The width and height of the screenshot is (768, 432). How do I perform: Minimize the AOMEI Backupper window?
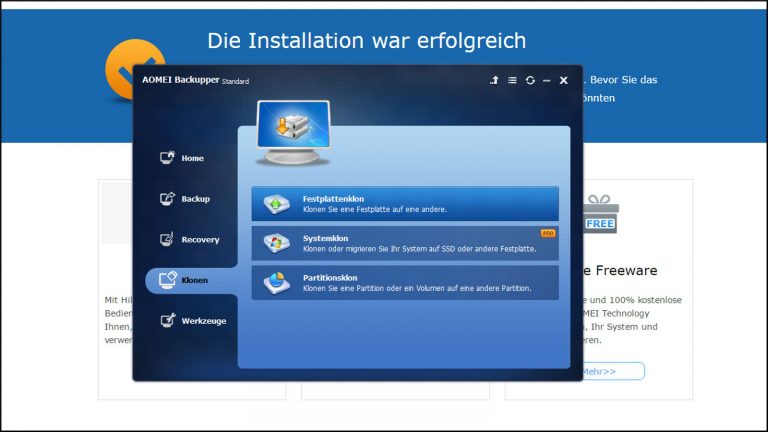pyautogui.click(x=546, y=80)
